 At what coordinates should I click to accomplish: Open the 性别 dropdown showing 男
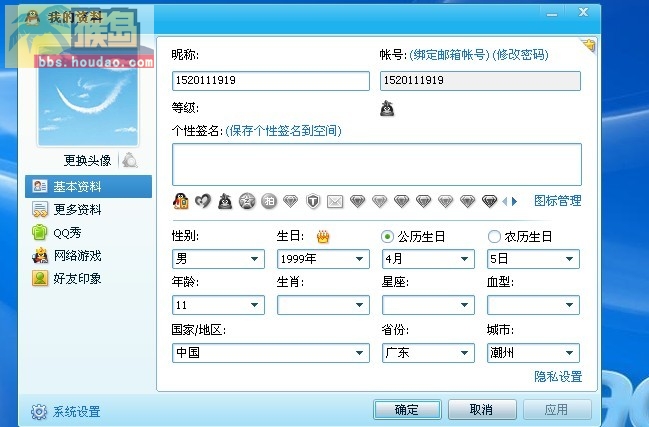(218, 259)
